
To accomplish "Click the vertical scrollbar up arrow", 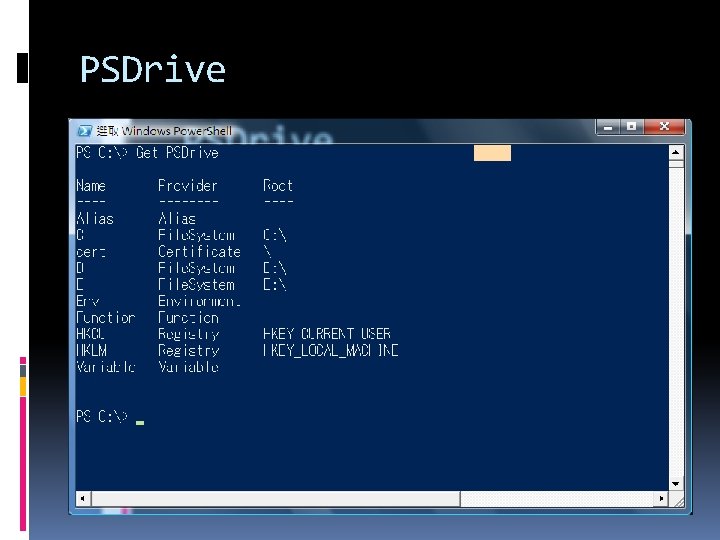I will tap(675, 152).
